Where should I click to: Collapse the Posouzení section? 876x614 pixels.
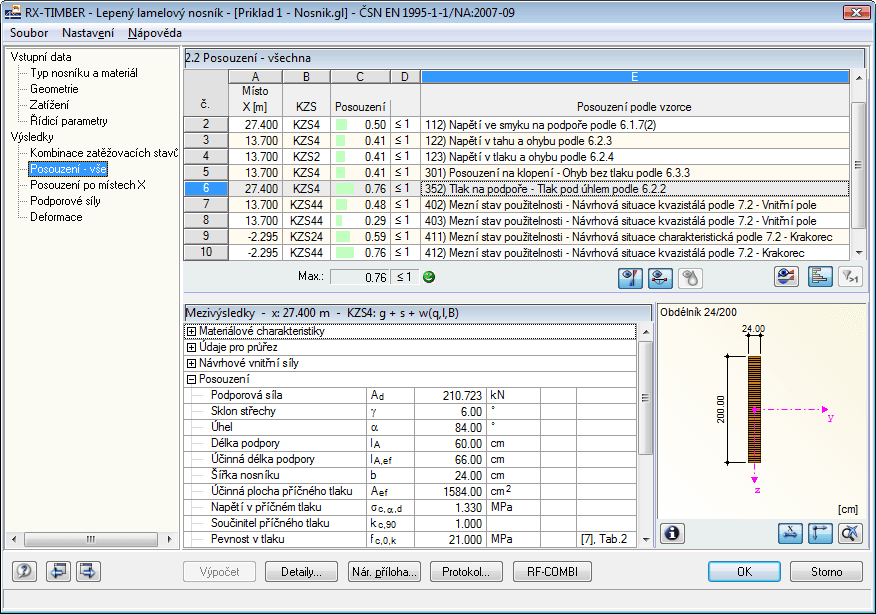191,379
